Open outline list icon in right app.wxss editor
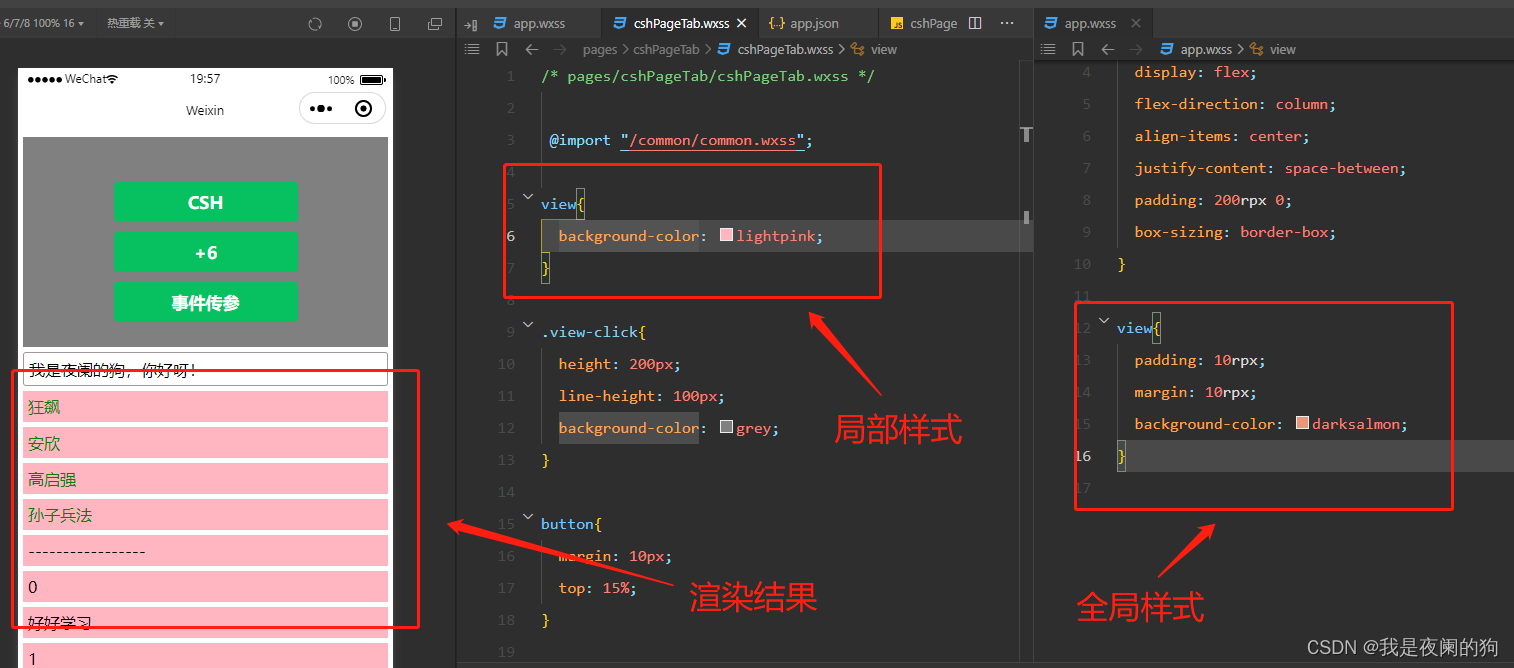1514x668 pixels. click(x=1048, y=49)
